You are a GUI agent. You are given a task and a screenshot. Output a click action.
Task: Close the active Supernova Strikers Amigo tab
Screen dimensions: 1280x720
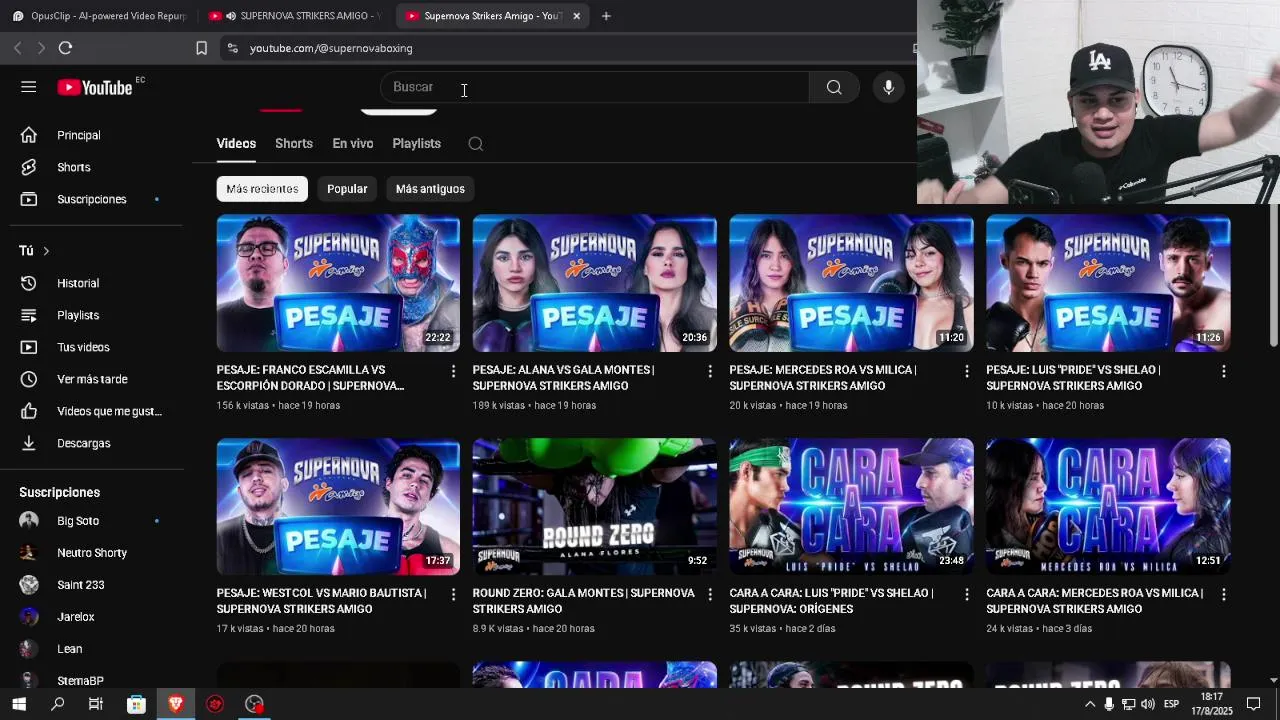coord(576,16)
